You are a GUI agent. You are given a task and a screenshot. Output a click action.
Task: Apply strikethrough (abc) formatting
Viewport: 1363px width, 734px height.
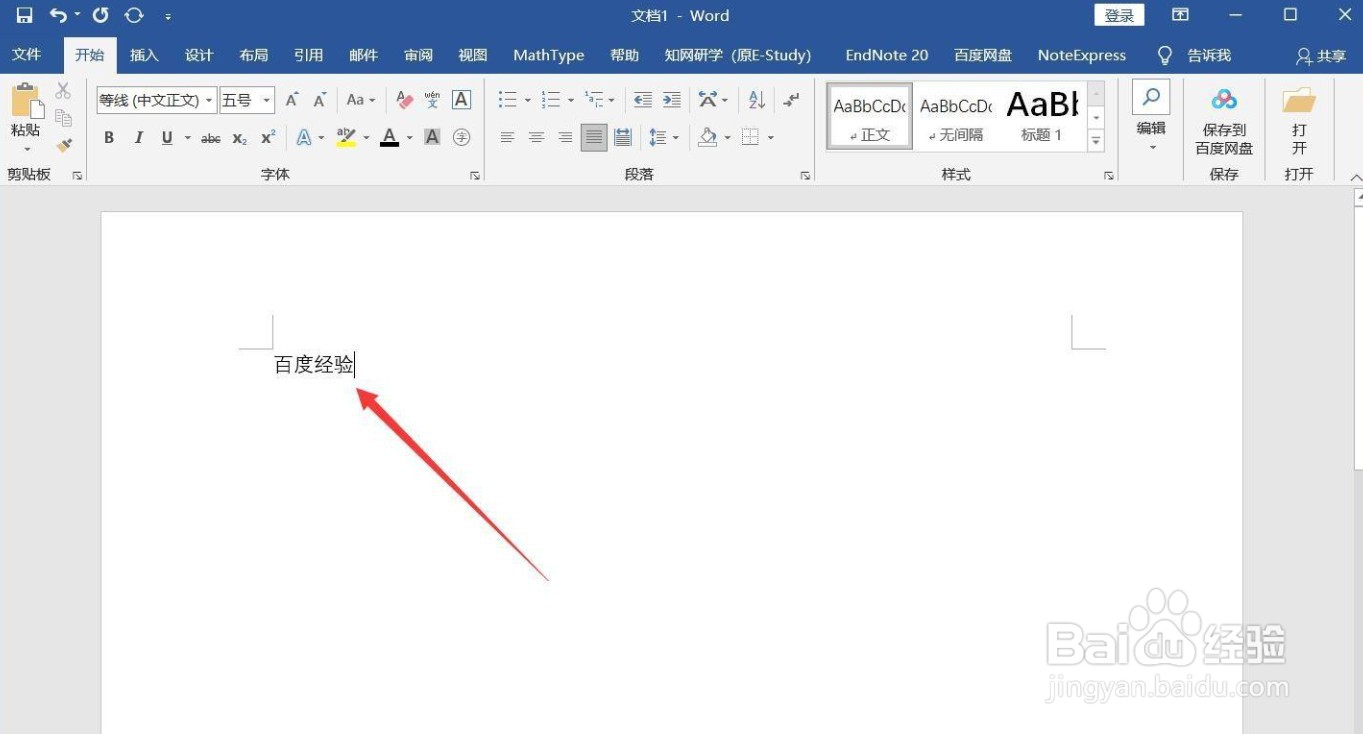tap(210, 138)
